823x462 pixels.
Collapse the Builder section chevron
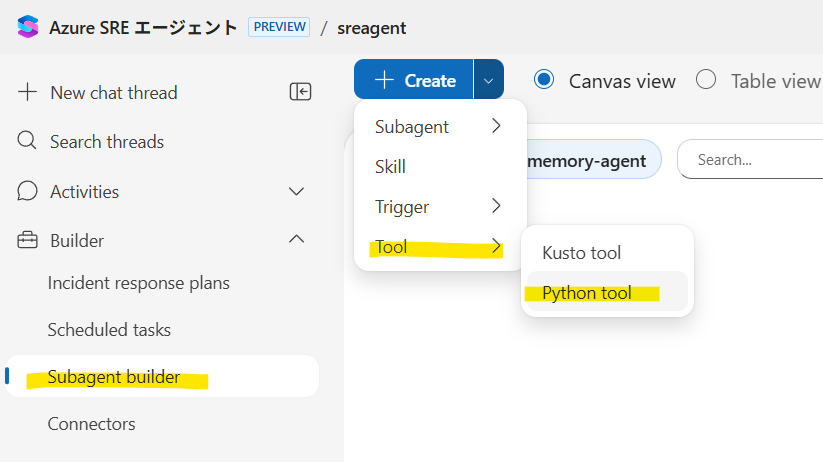297,239
